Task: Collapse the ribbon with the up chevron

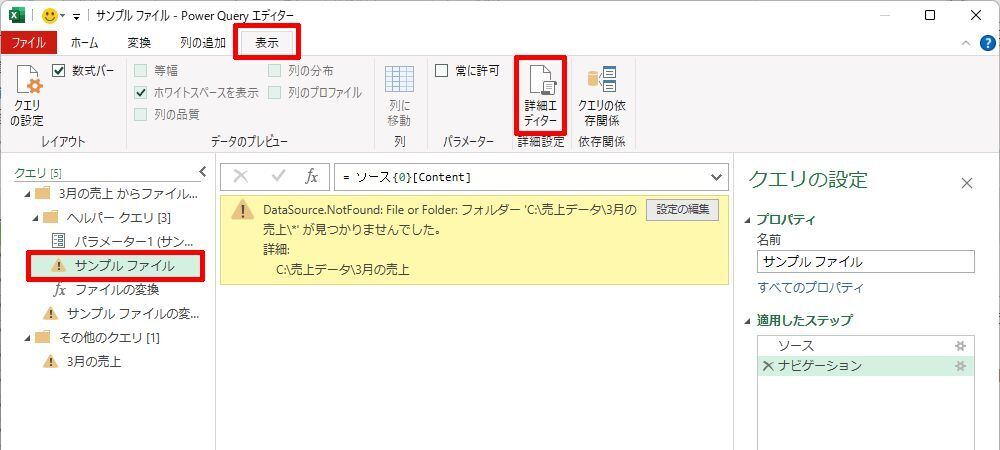Action: coord(967,43)
